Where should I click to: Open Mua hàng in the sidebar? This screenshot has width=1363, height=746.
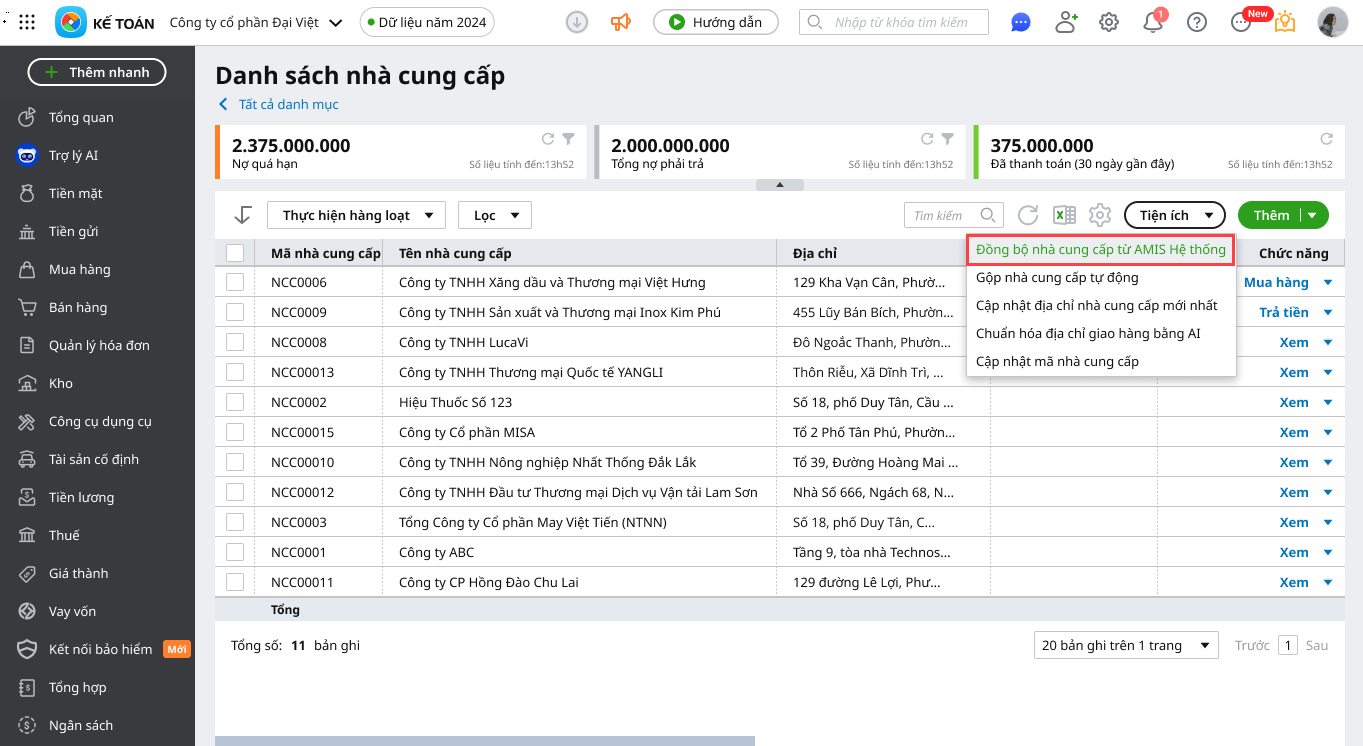click(x=80, y=269)
